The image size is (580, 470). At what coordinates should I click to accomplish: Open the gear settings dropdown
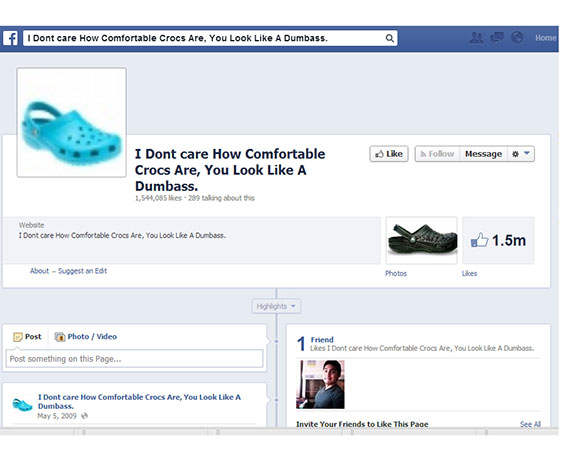(x=521, y=154)
